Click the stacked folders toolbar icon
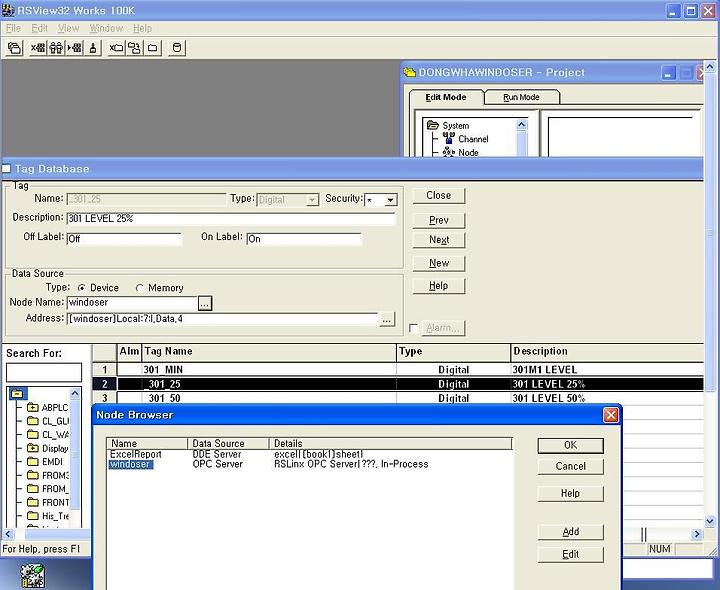 (15, 48)
